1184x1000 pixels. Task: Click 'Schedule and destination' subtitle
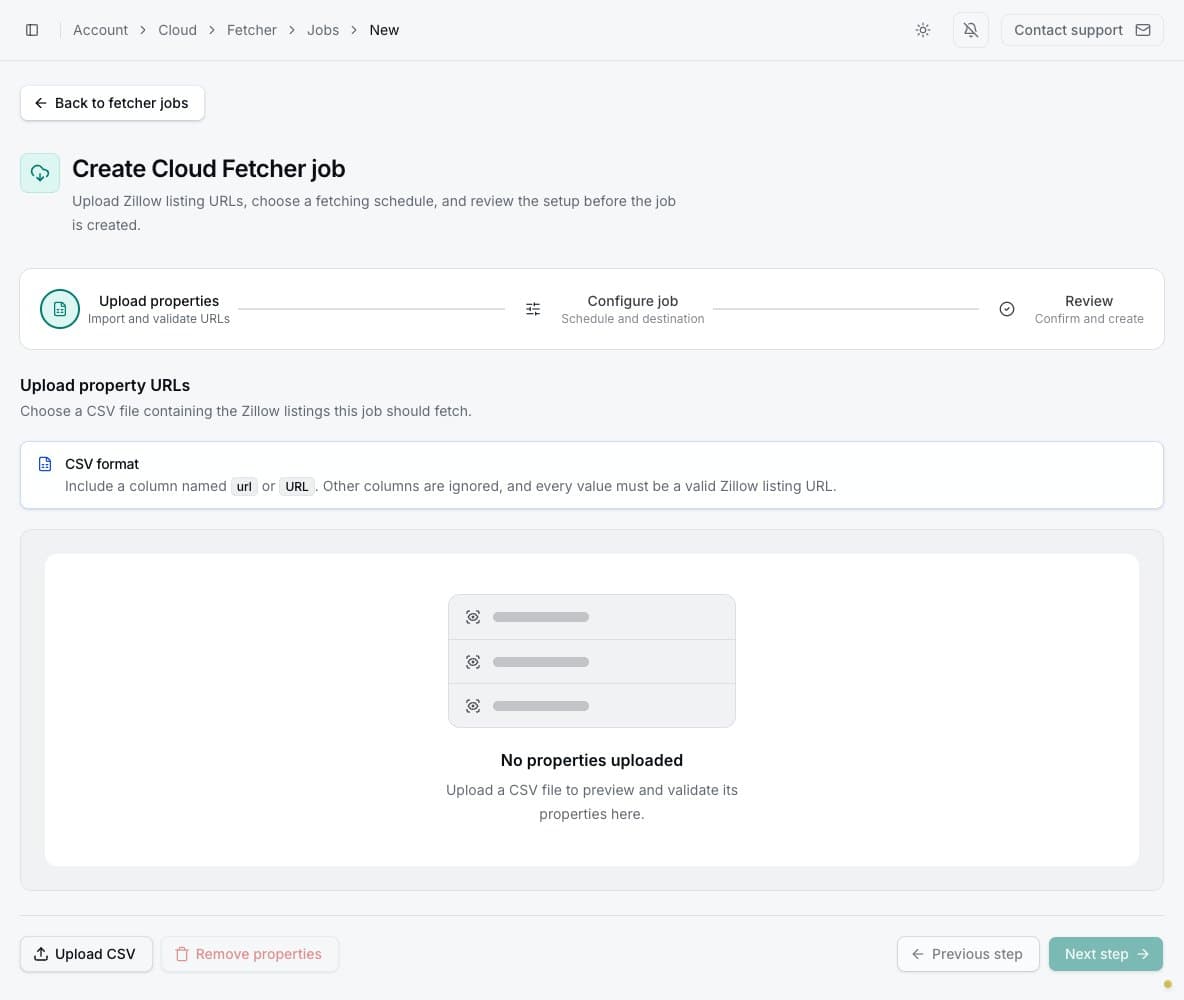tap(633, 319)
